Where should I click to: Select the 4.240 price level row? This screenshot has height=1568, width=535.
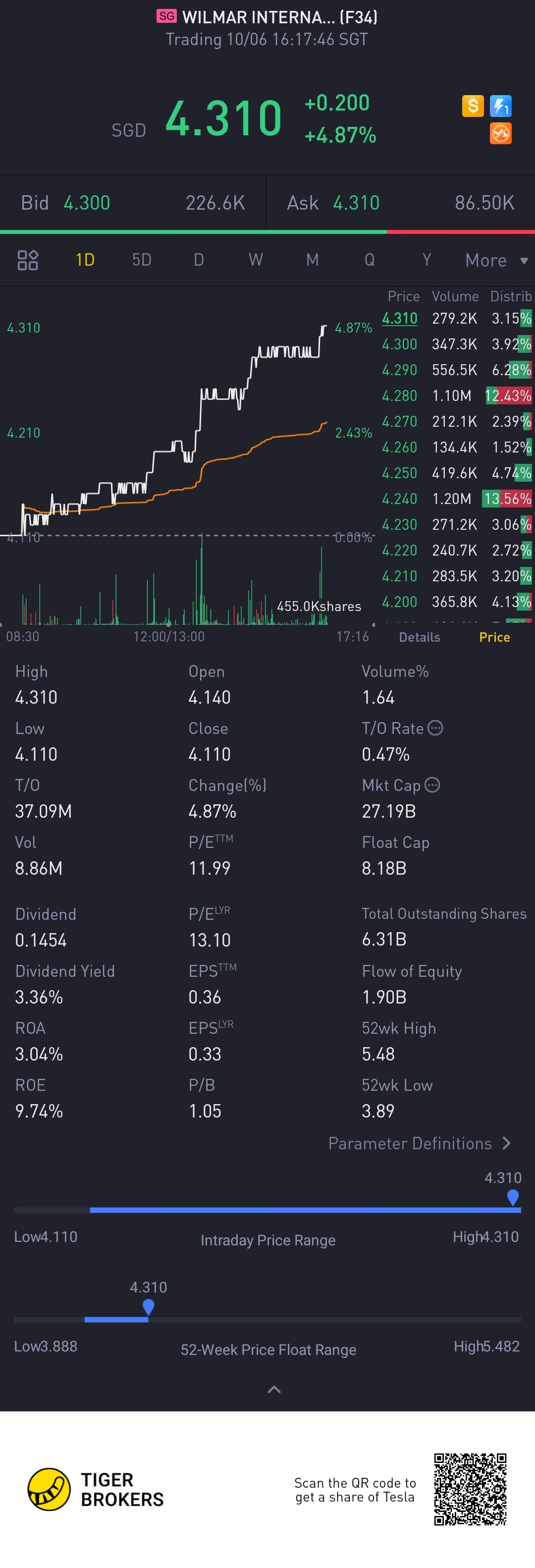[457, 499]
